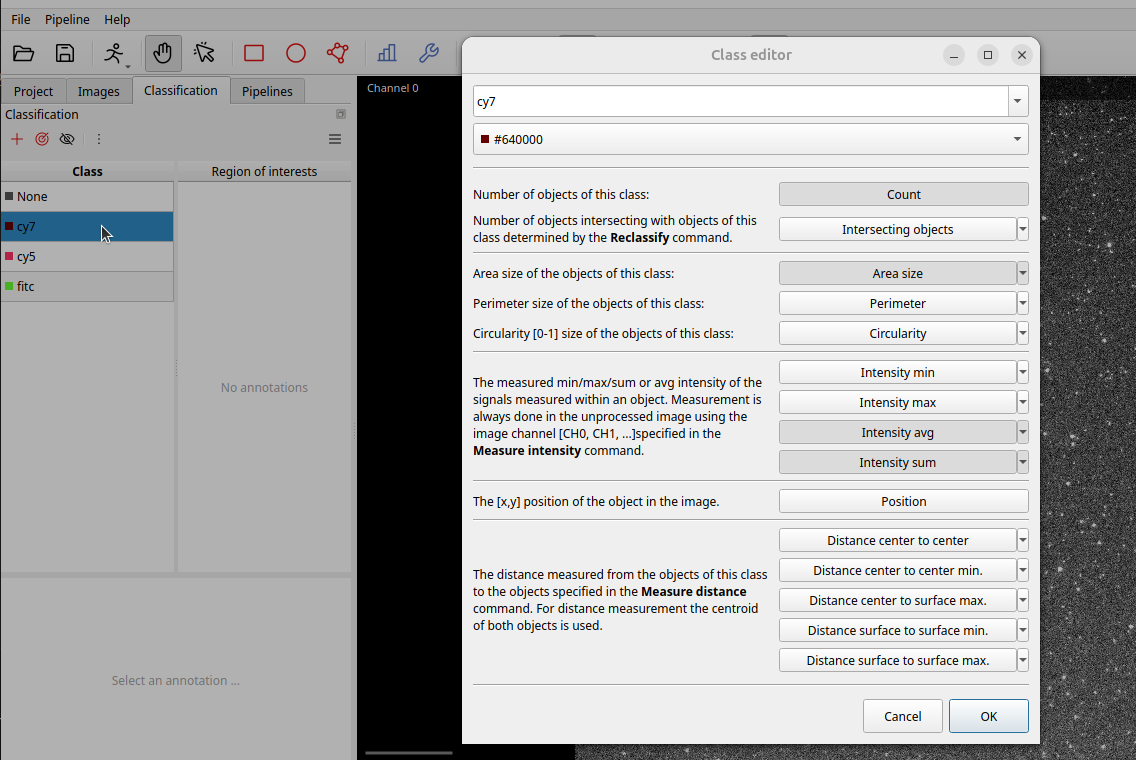Image resolution: width=1136 pixels, height=760 pixels.
Task: Click the blue bar chart icon
Action: (x=387, y=53)
